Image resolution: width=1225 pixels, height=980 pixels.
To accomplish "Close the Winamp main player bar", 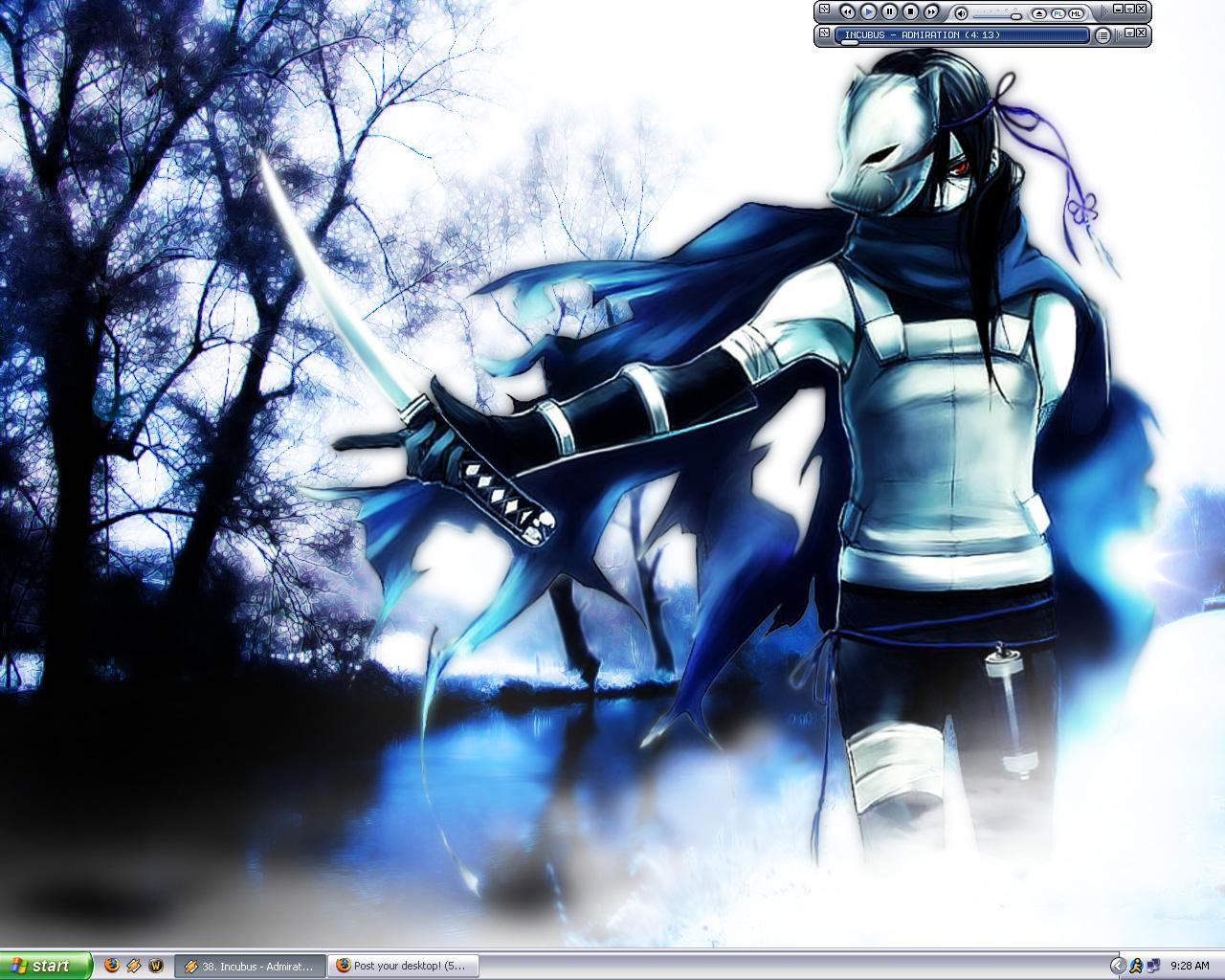I will 1142,9.
